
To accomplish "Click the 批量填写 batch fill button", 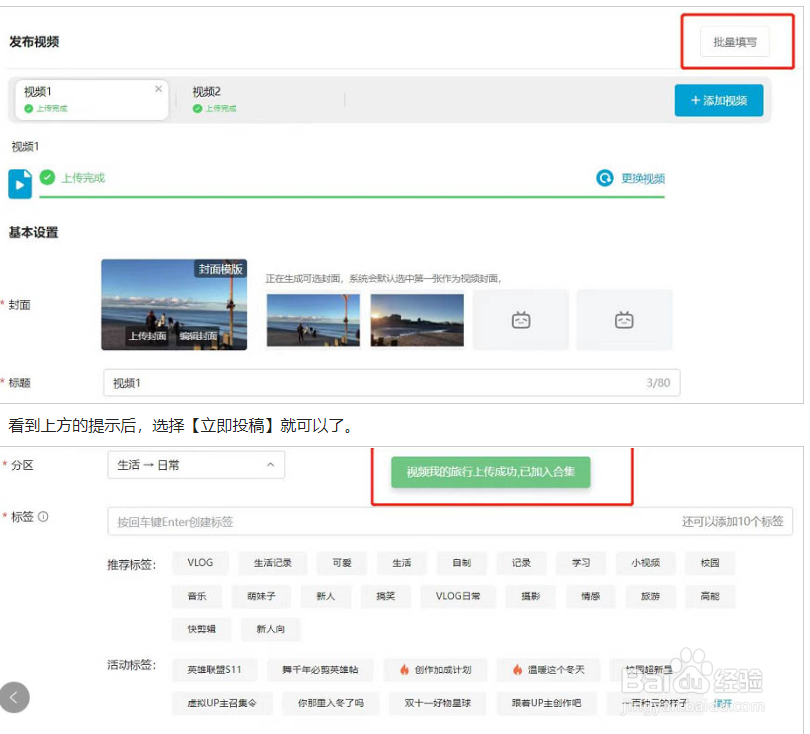I will pos(734,42).
